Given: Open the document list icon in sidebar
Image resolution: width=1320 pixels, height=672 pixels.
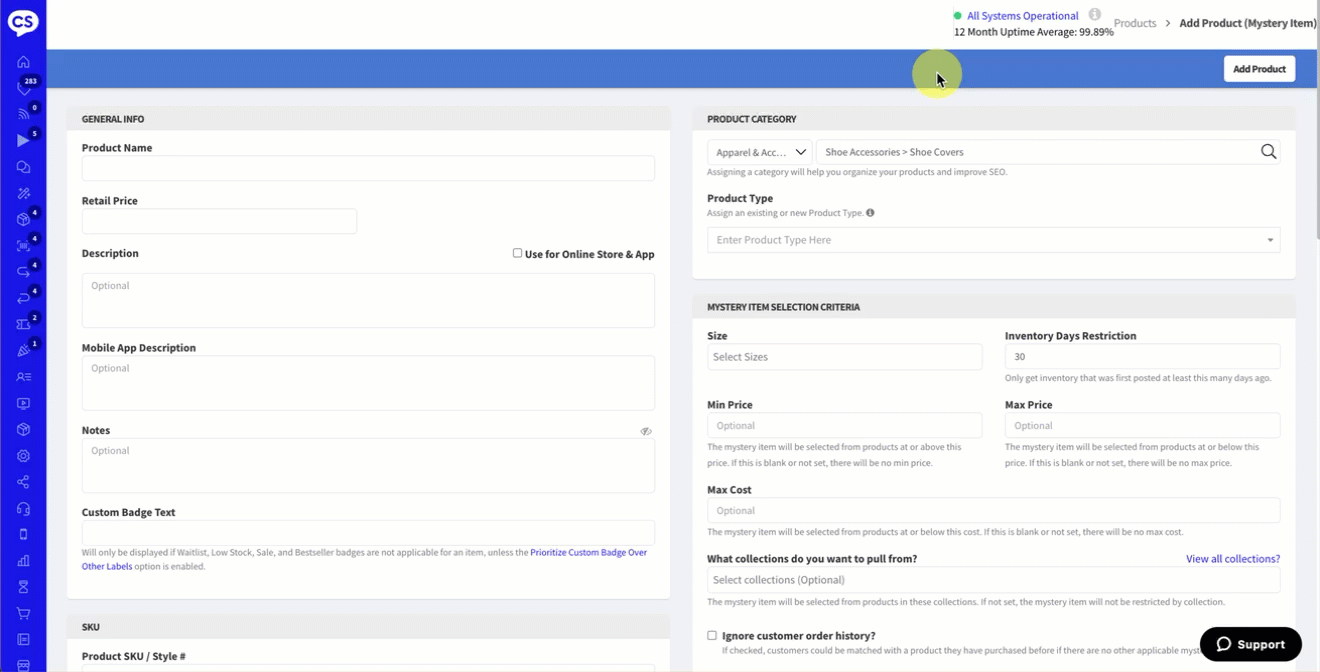Looking at the screenshot, I should 23,639.
